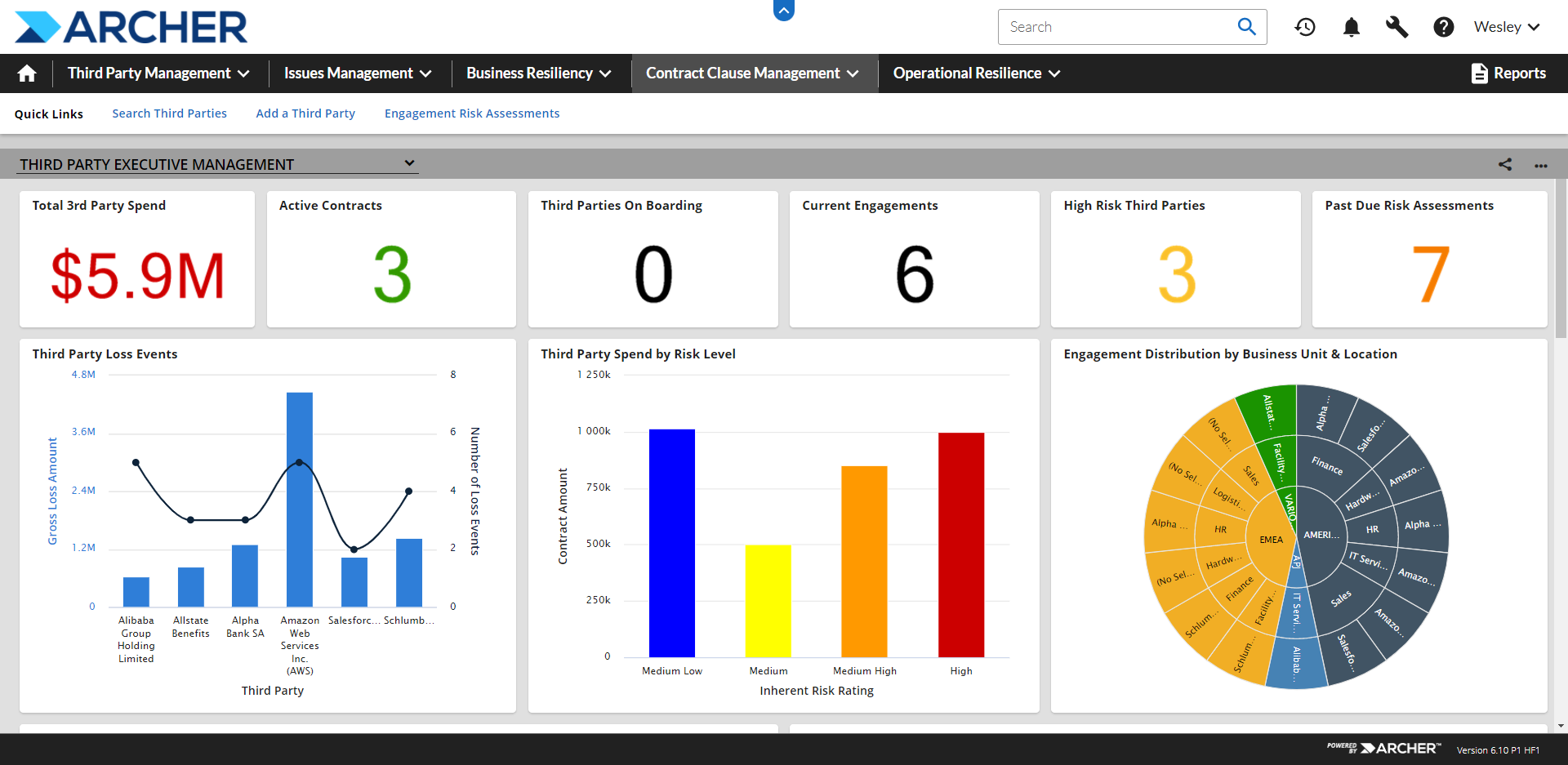Open the Home icon

tap(25, 73)
